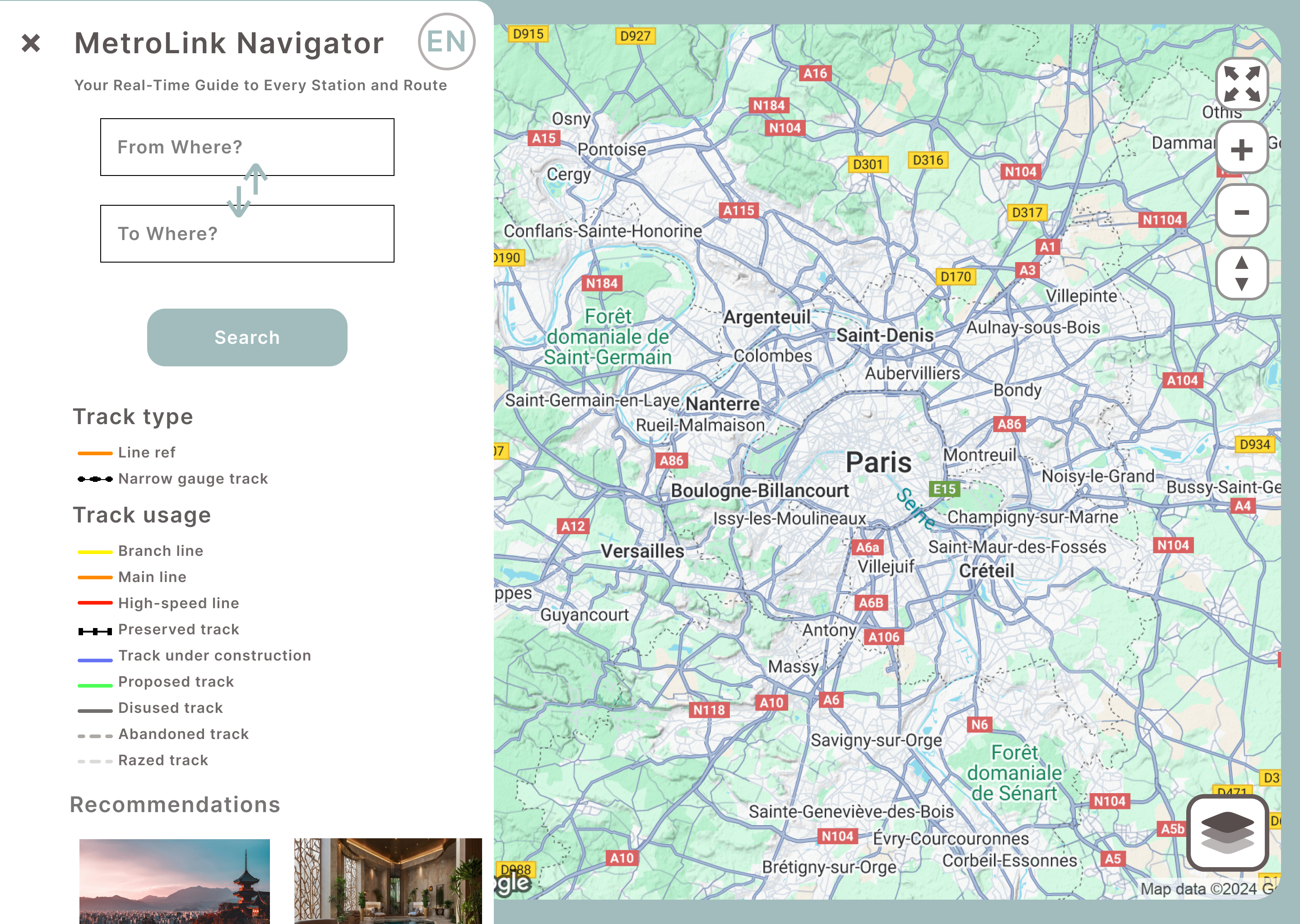Select the Branch line legend entry
The width and height of the screenshot is (1300, 924).
click(140, 551)
